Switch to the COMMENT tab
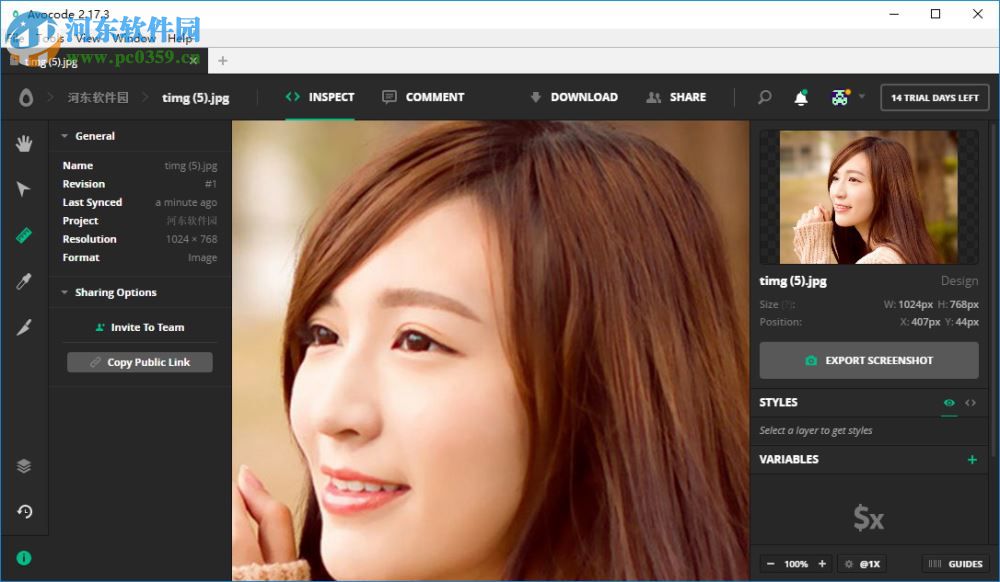The image size is (1000, 582). [423, 97]
